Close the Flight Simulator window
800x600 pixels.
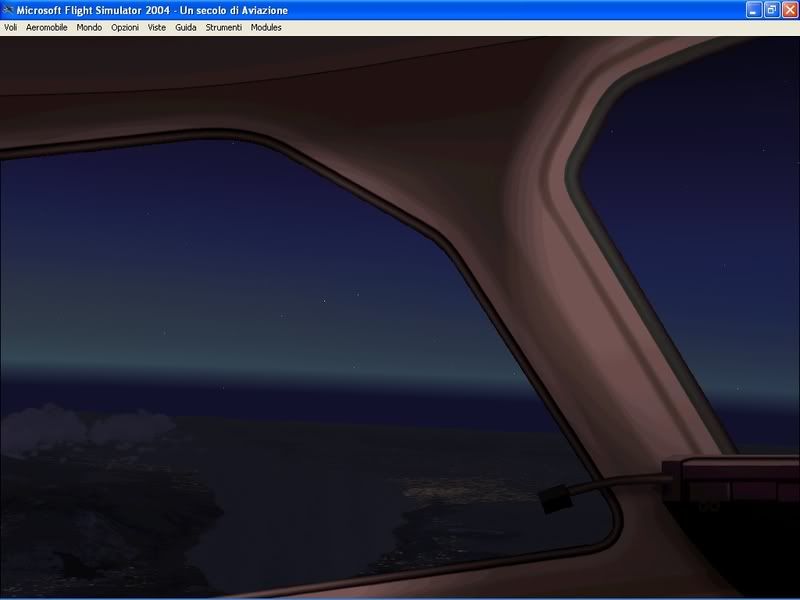790,10
